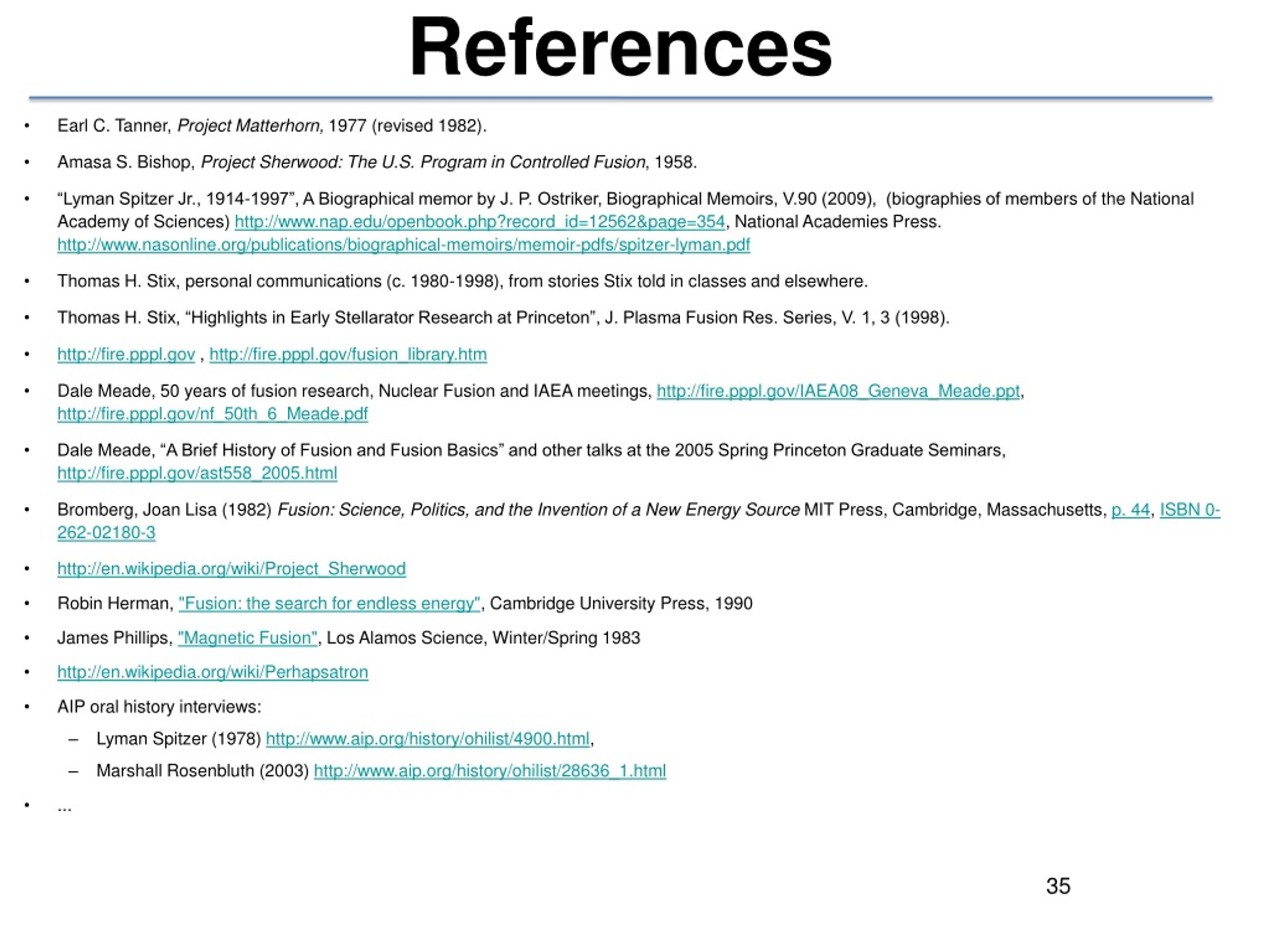1270x952 pixels.
Task: Click the slide page number 35
Action: [x=1058, y=886]
